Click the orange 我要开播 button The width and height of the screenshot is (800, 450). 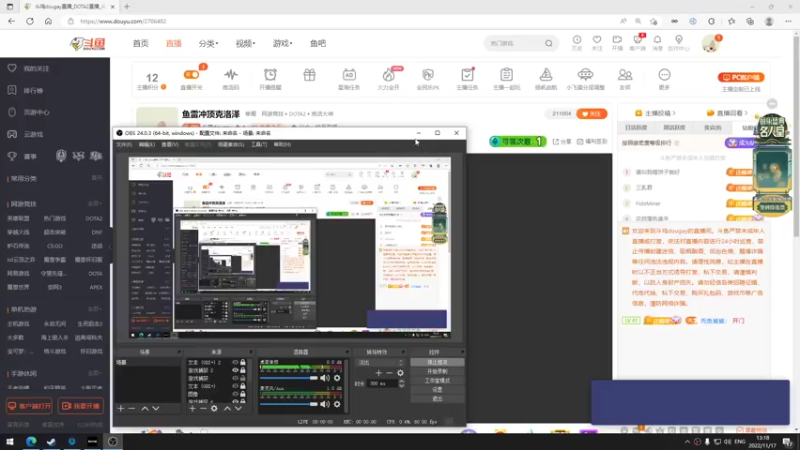(81, 406)
